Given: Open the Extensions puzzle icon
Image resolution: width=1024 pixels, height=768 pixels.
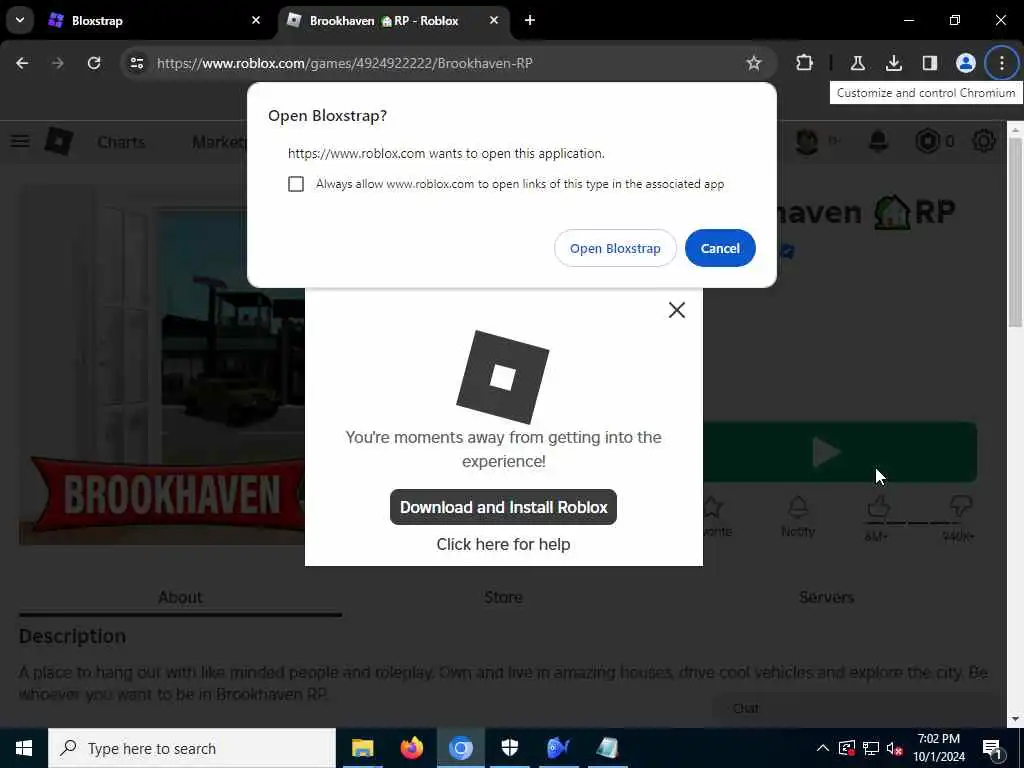Looking at the screenshot, I should point(805,63).
